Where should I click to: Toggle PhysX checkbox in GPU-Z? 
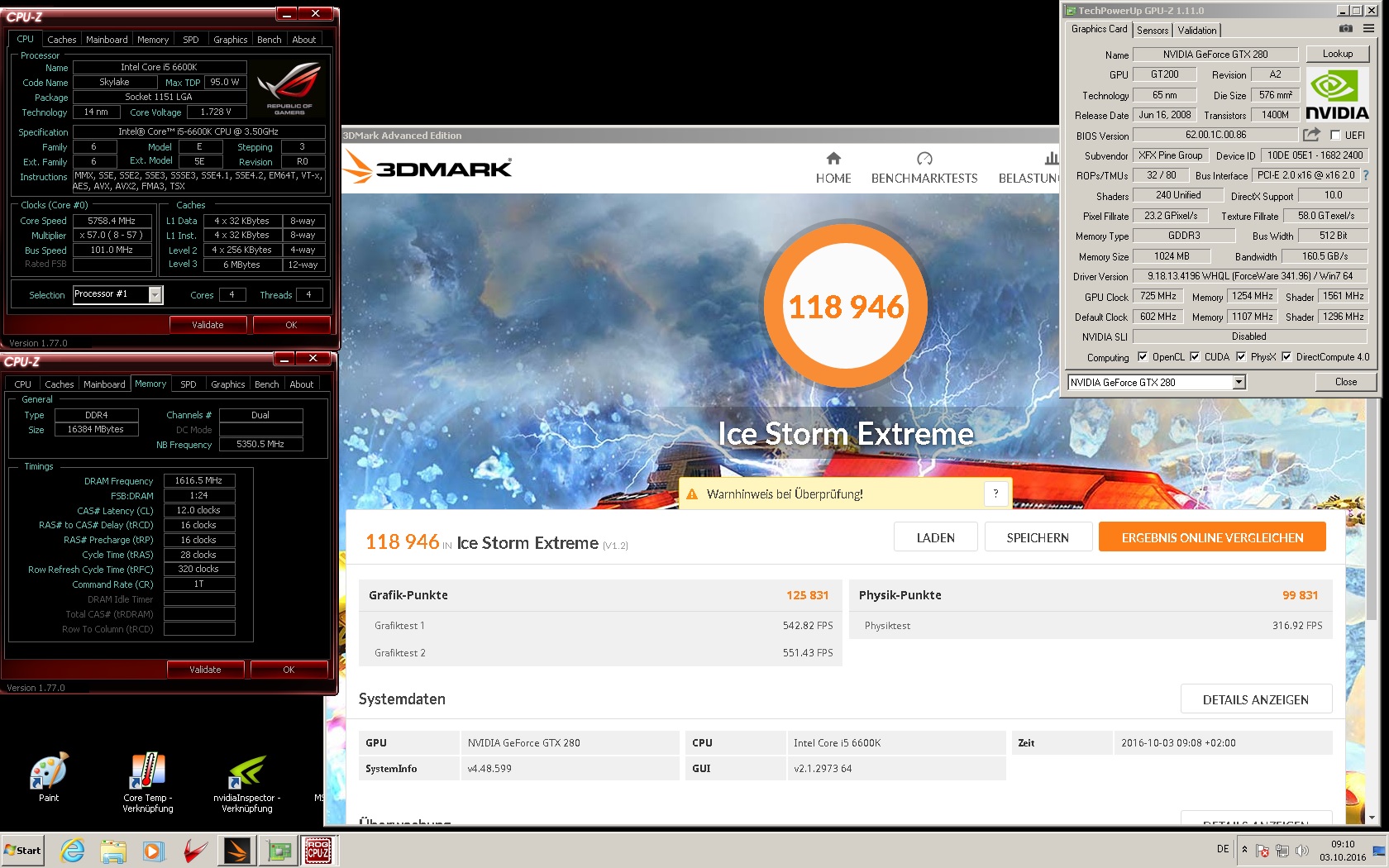coord(1241,357)
